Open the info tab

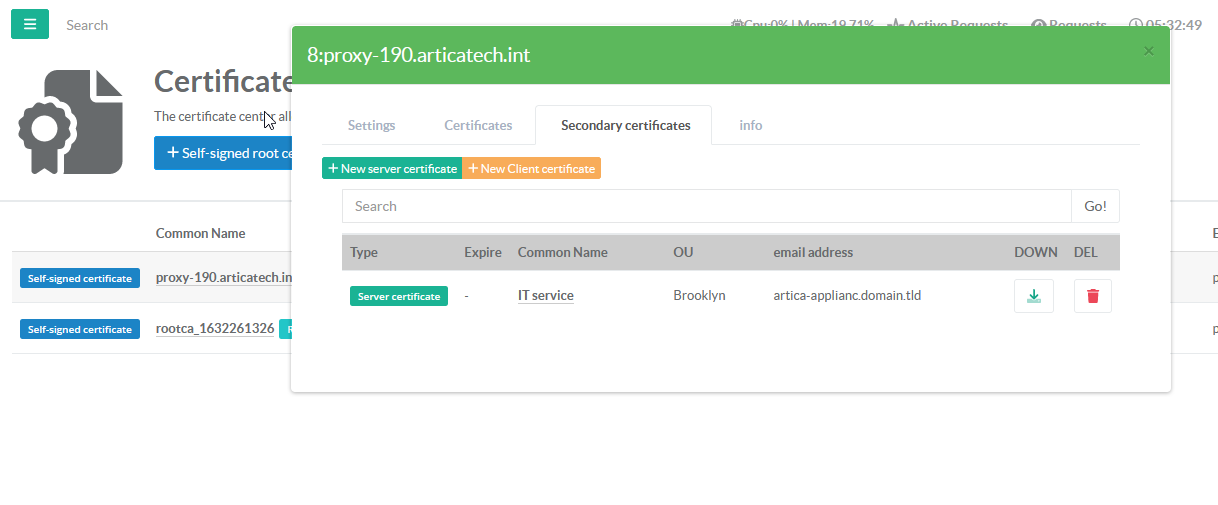[x=750, y=125]
